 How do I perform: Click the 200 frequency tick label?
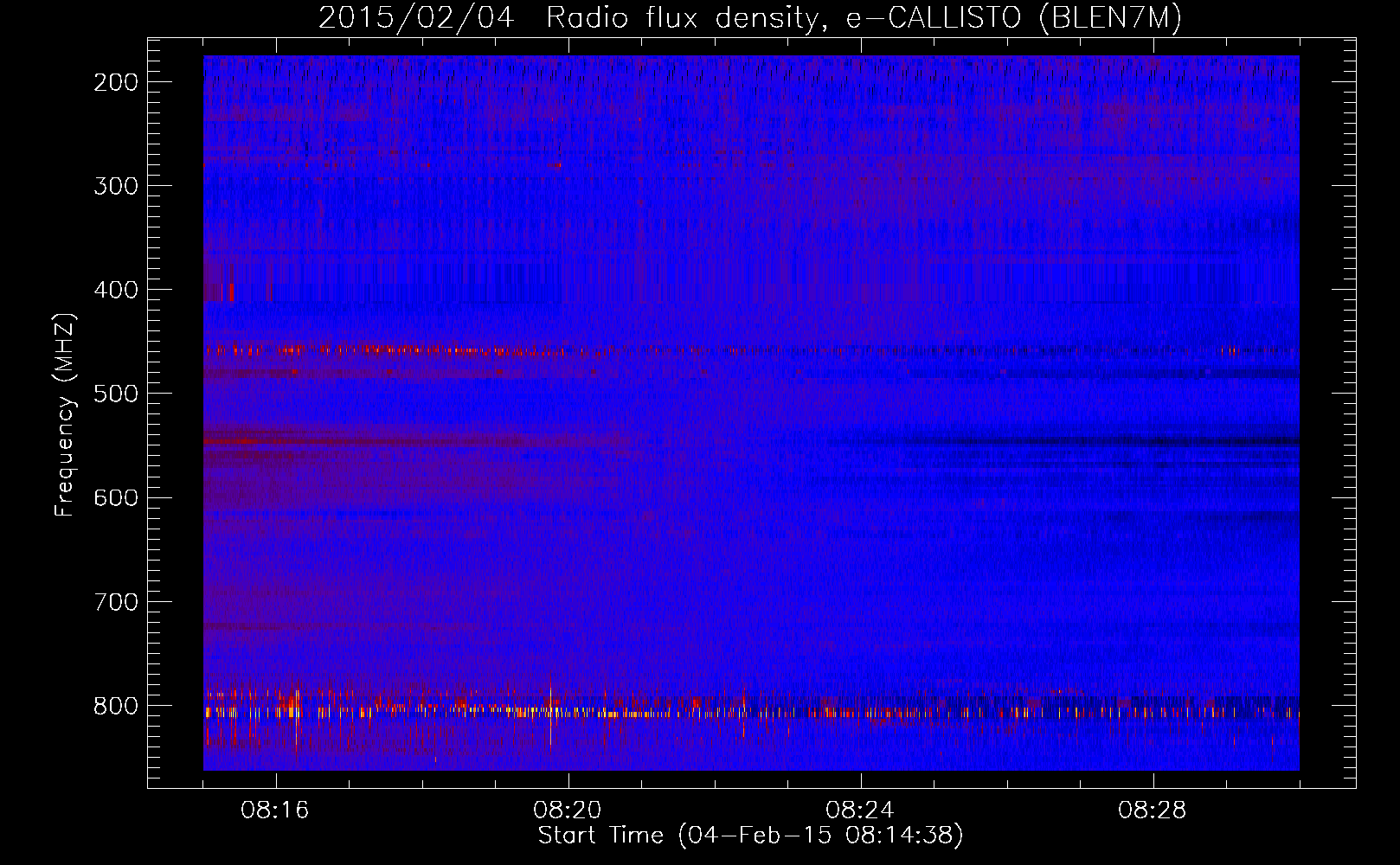[115, 82]
